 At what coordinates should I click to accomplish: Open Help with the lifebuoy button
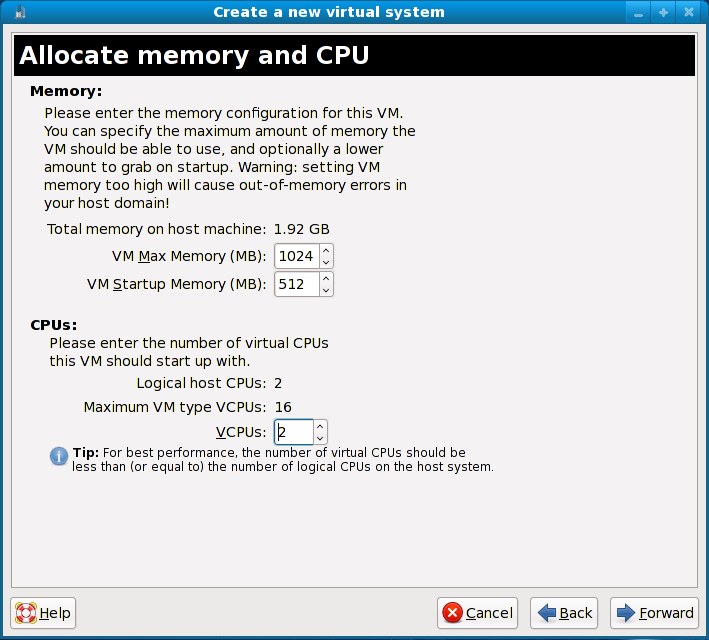click(x=43, y=613)
